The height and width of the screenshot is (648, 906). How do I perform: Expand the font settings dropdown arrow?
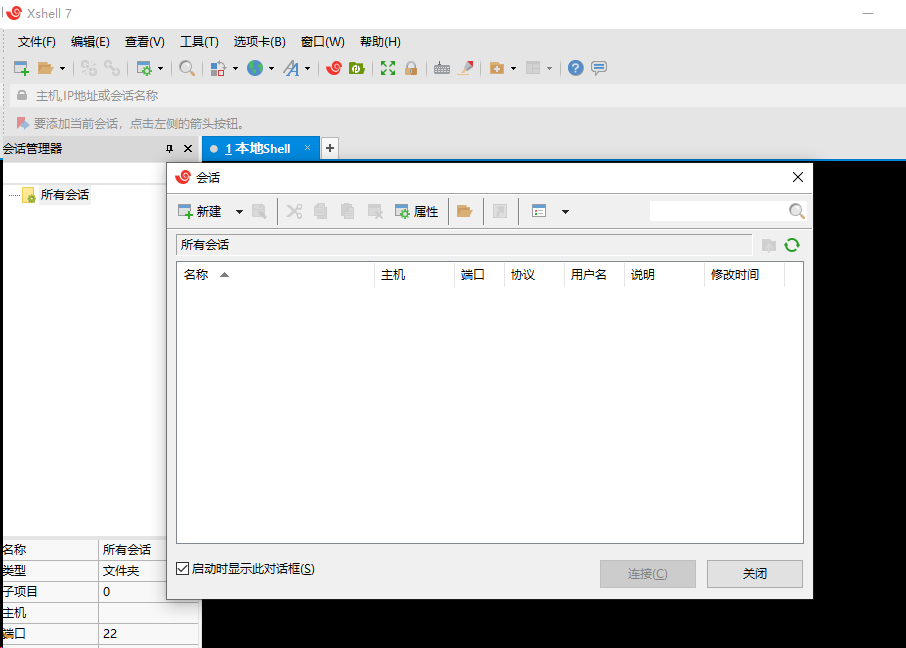click(x=307, y=68)
